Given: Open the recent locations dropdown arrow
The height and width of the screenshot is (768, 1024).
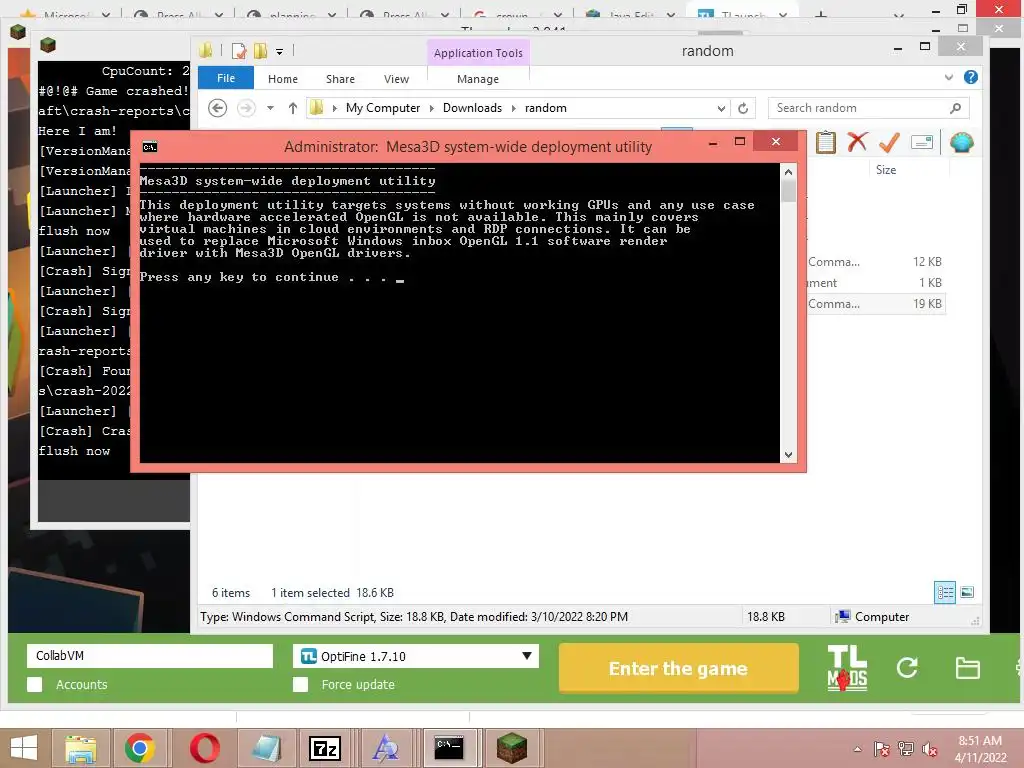Looking at the screenshot, I should coord(270,108).
